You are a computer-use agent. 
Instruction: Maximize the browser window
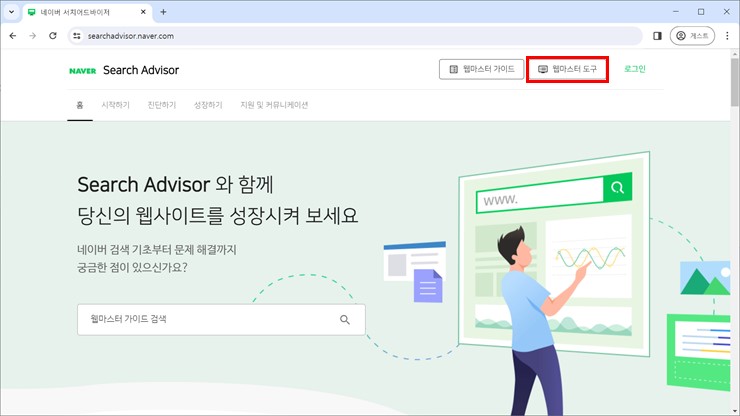tap(701, 12)
